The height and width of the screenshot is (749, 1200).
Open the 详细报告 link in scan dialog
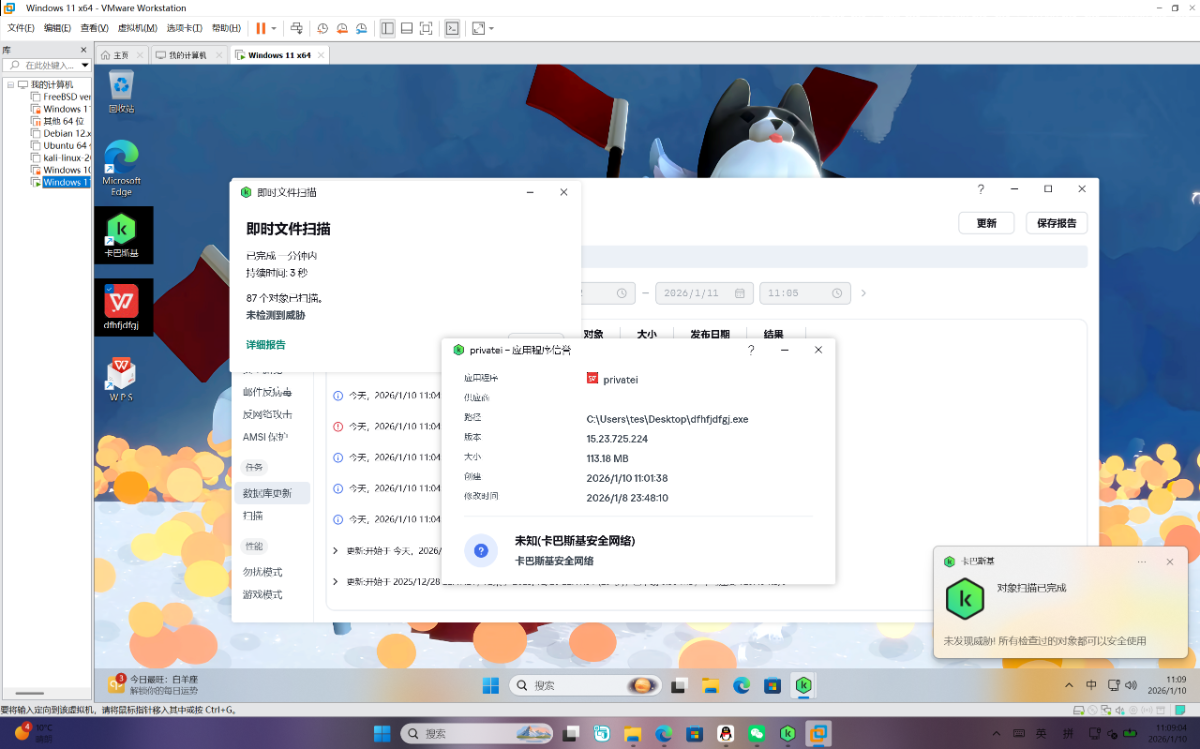click(266, 345)
